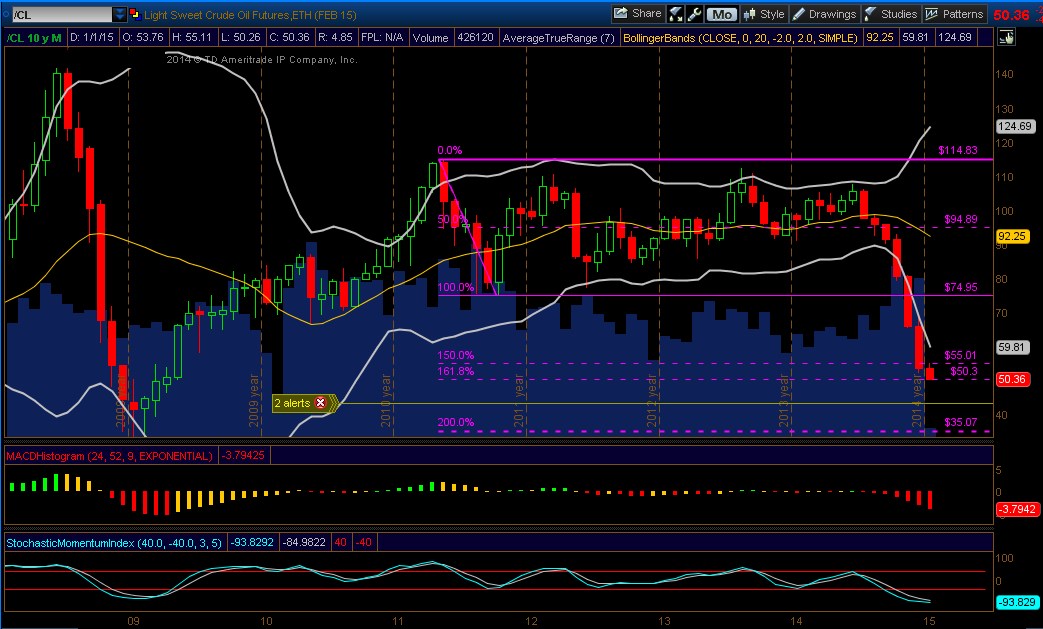Click the -93.829 stochastic value bubble
1043x629 pixels.
(1016, 602)
